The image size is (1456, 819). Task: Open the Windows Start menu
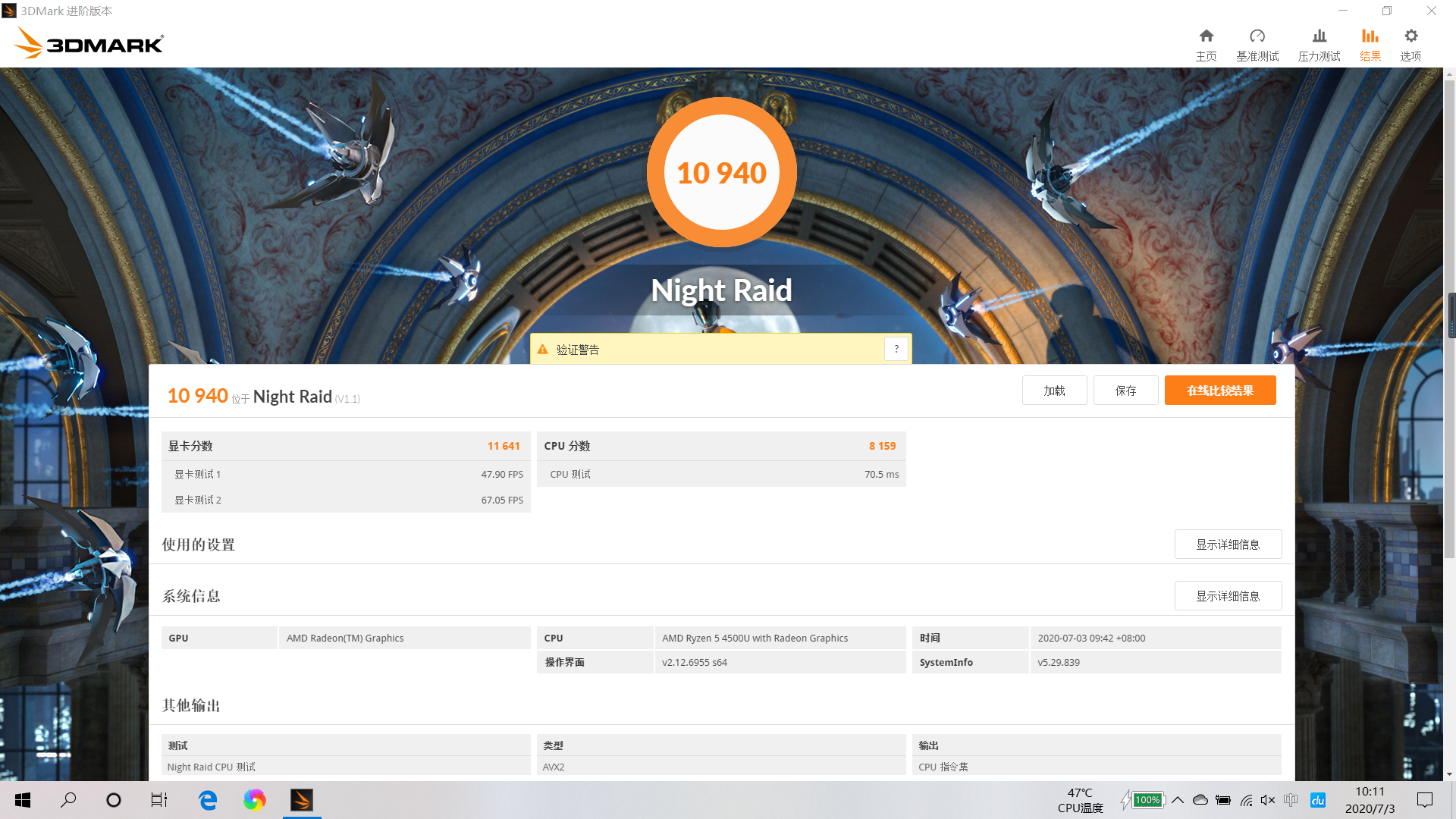tap(23, 800)
